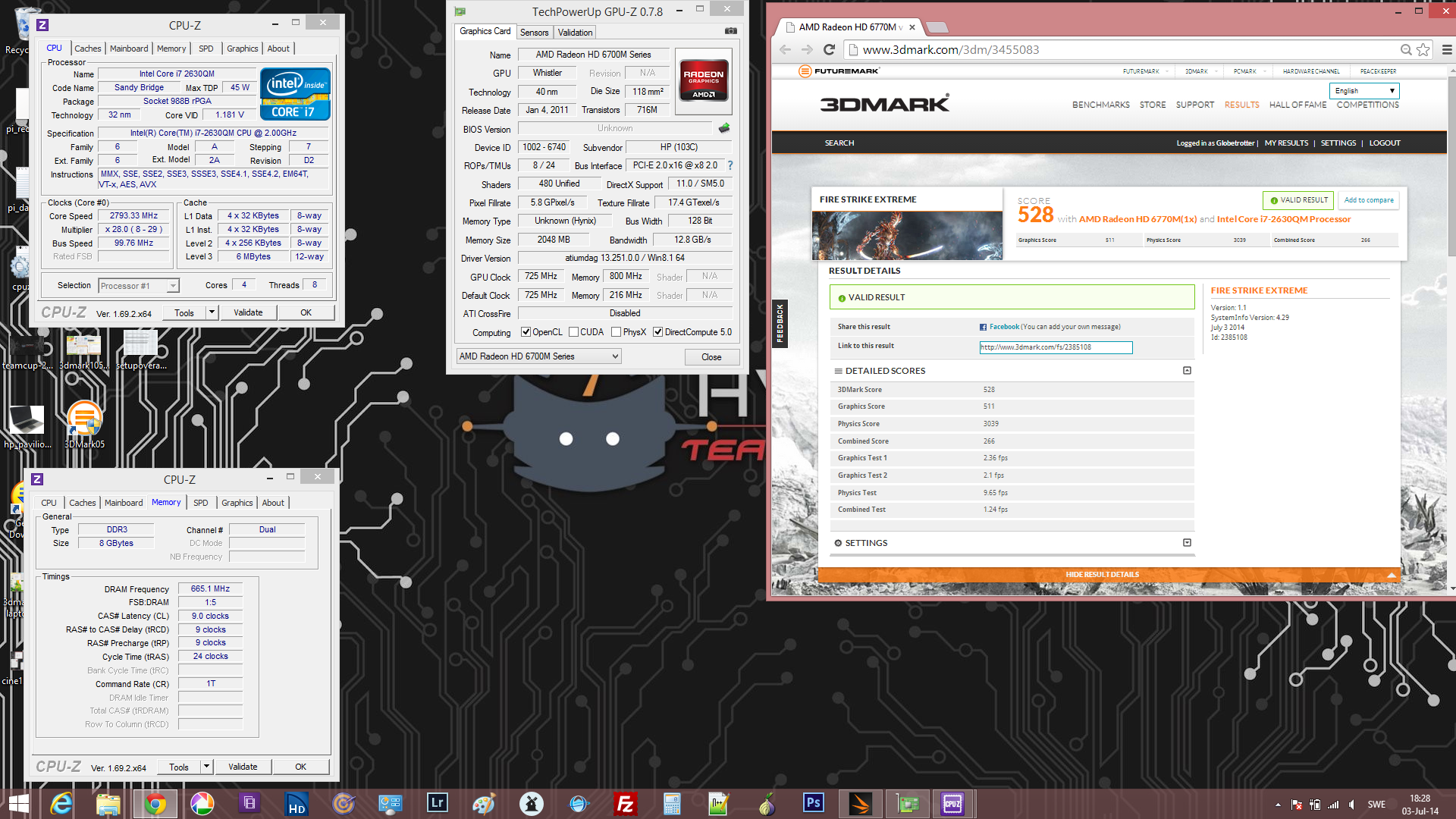Switch to GPU-Z via the taskbar icon

click(907, 804)
